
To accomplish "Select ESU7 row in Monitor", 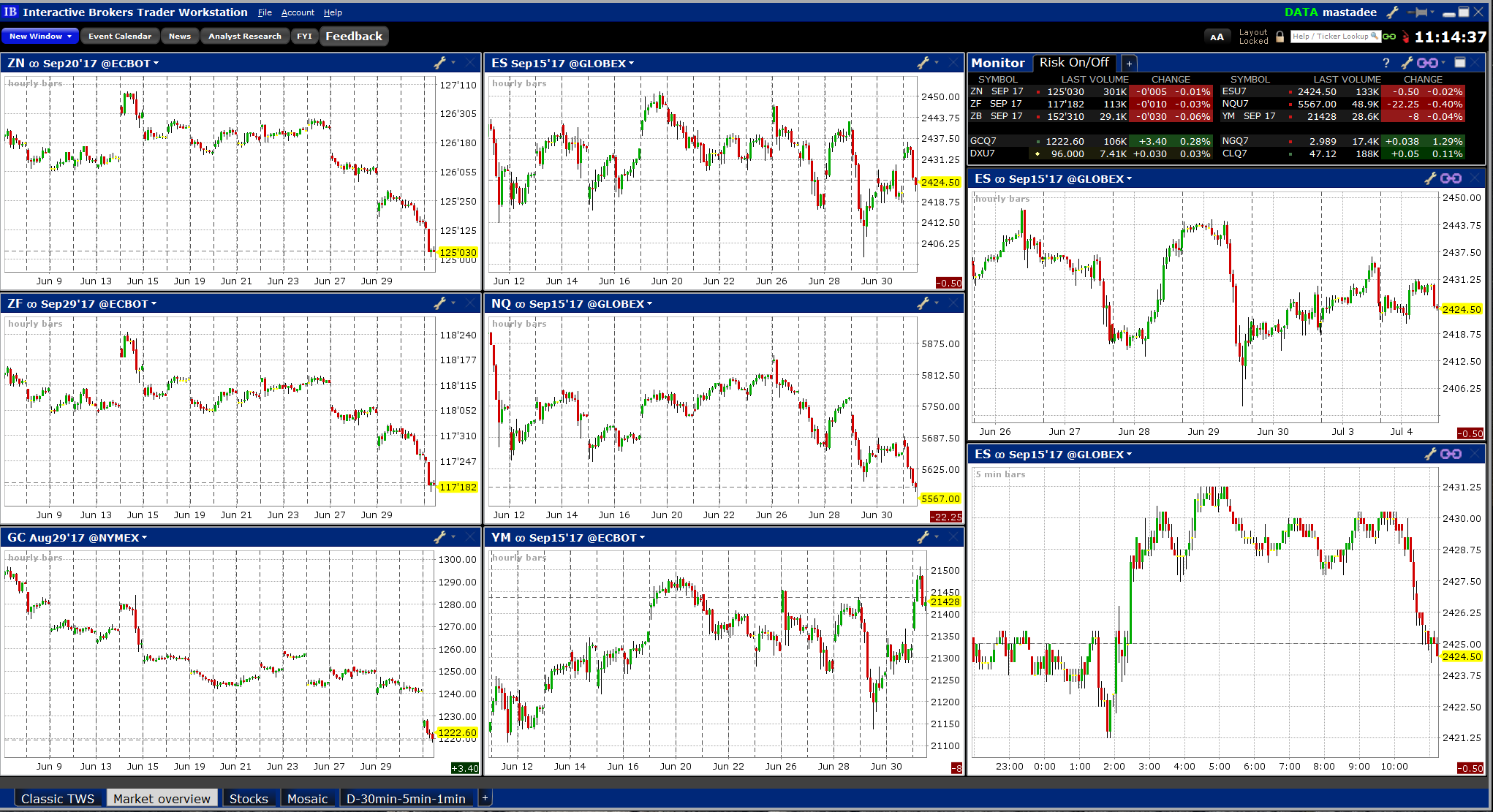I will (x=1343, y=91).
